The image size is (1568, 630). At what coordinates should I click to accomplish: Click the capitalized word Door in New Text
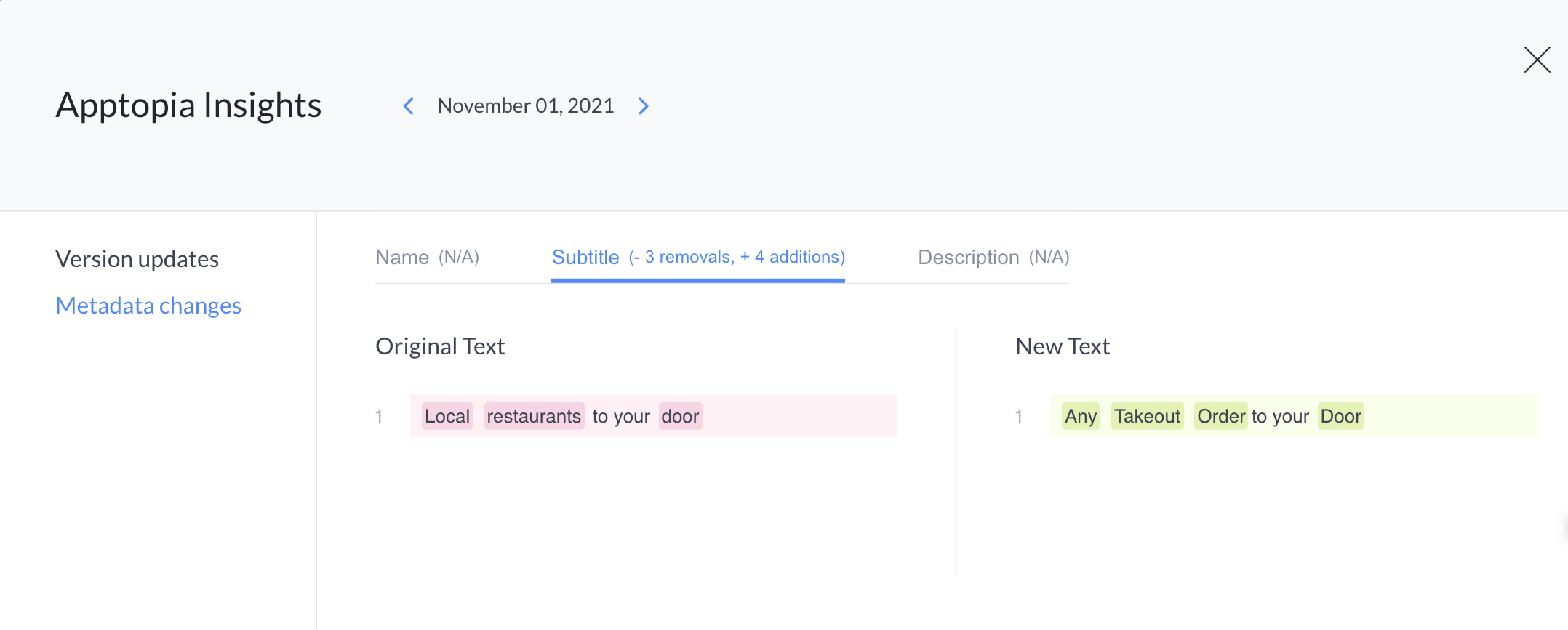pyautogui.click(x=1340, y=416)
